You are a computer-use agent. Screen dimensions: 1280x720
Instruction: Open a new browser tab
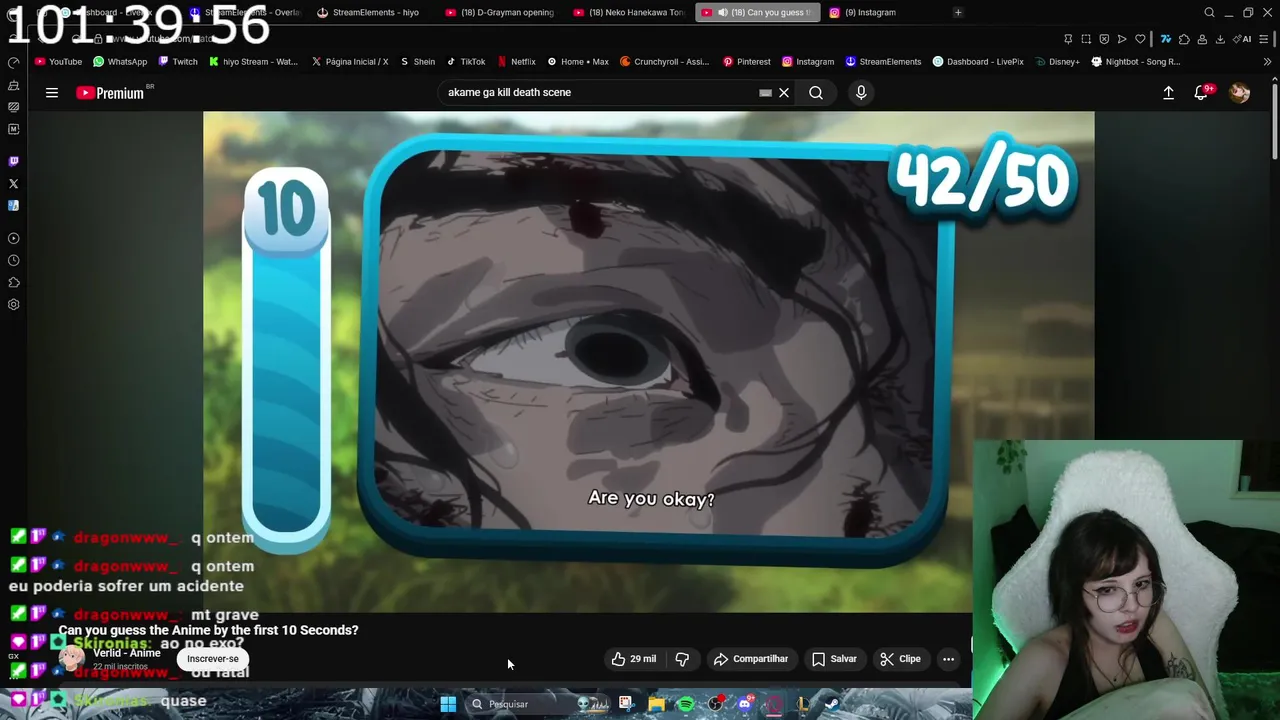(958, 12)
